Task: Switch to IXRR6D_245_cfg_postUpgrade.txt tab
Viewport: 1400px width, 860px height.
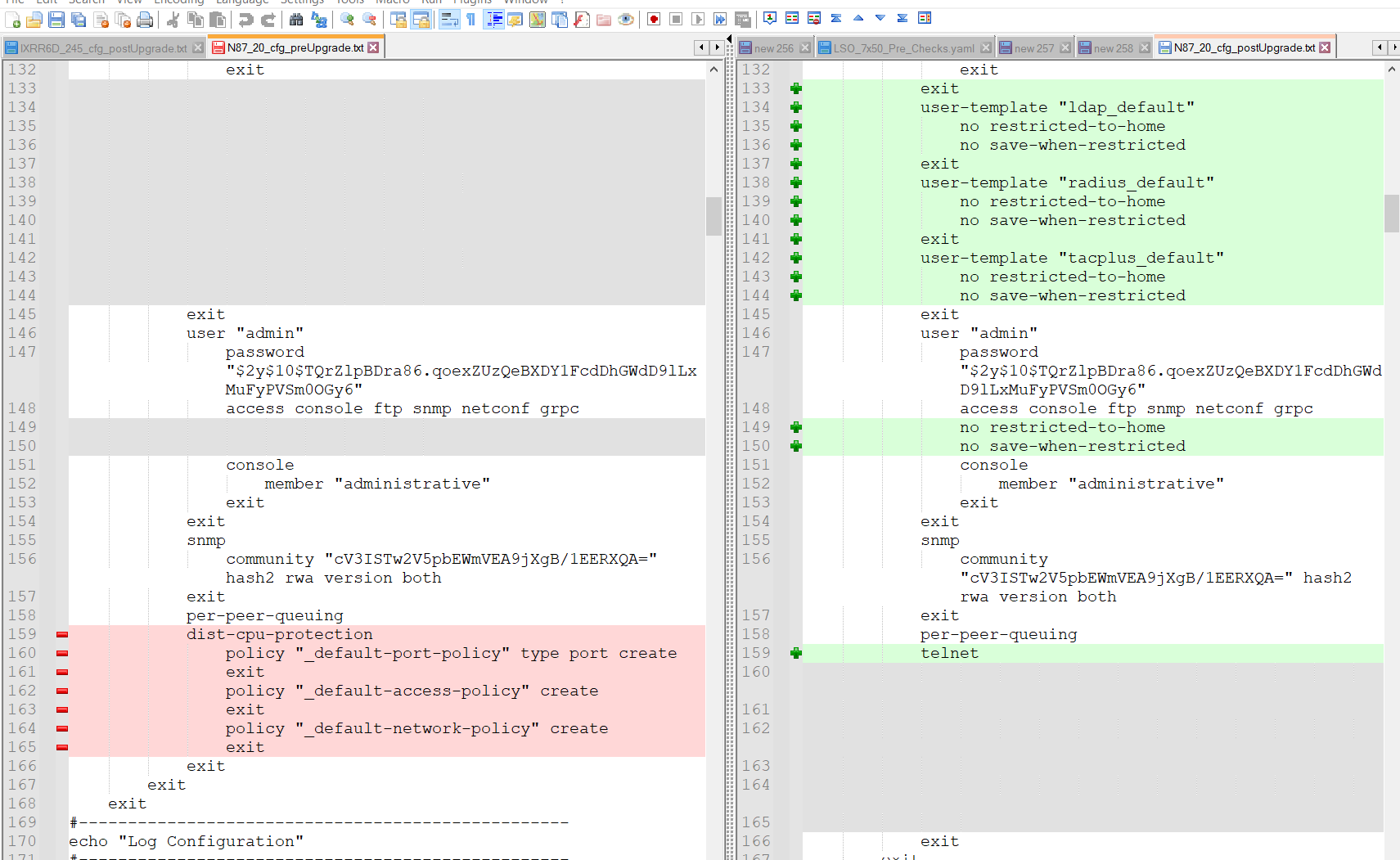Action: (x=103, y=48)
